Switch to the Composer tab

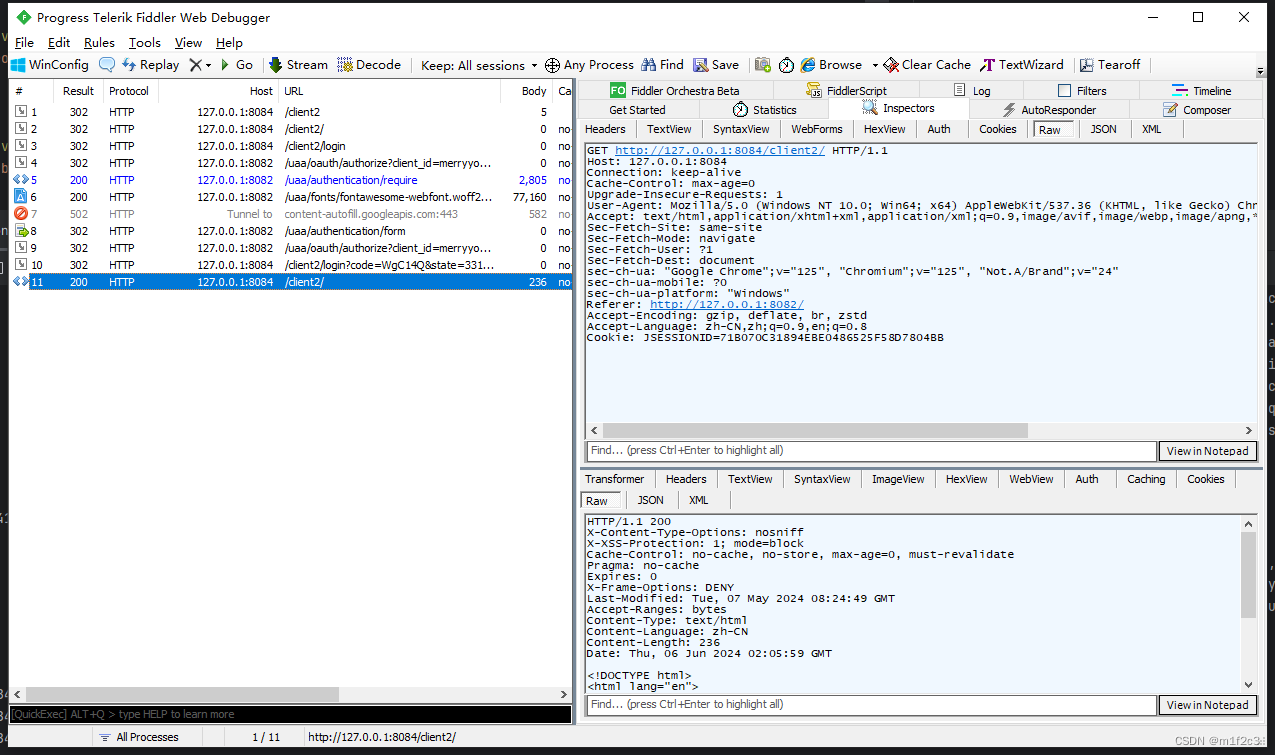tap(1197, 110)
